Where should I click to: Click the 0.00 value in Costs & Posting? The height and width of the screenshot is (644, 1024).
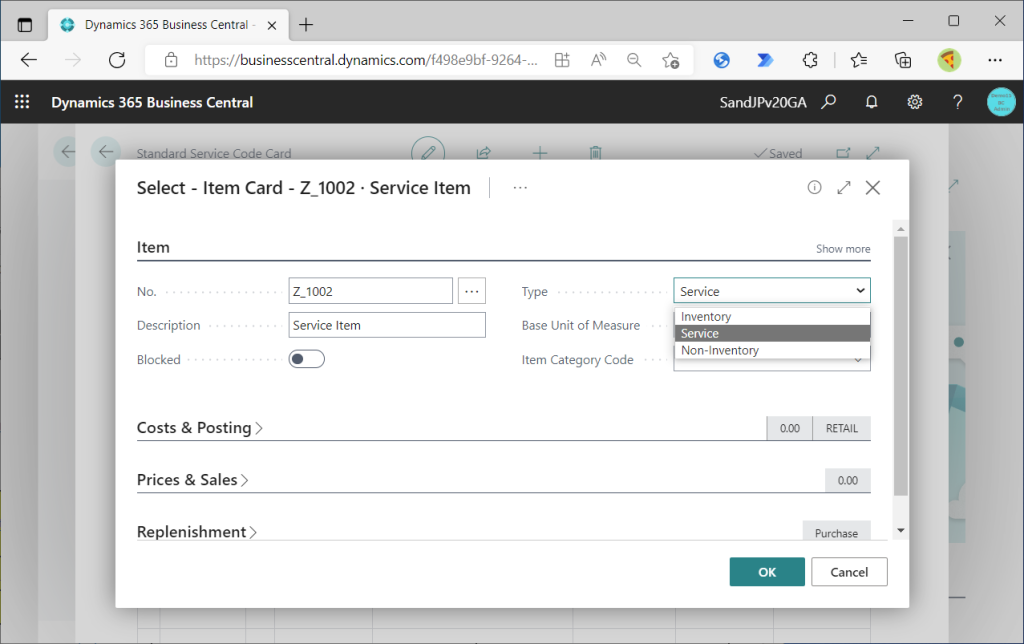pos(790,428)
